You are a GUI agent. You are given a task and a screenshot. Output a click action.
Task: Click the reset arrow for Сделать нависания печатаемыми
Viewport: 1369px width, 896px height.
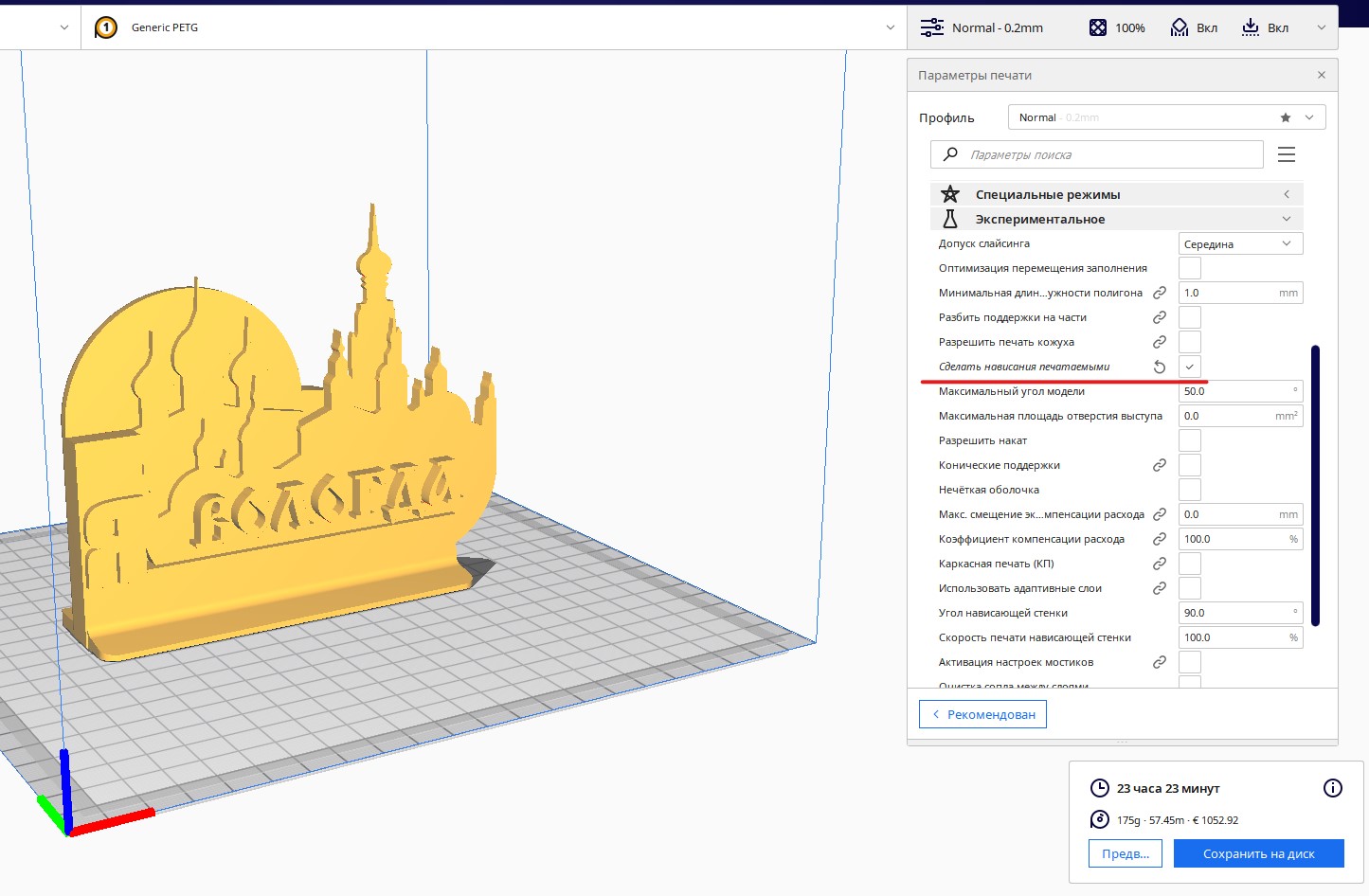point(1159,367)
